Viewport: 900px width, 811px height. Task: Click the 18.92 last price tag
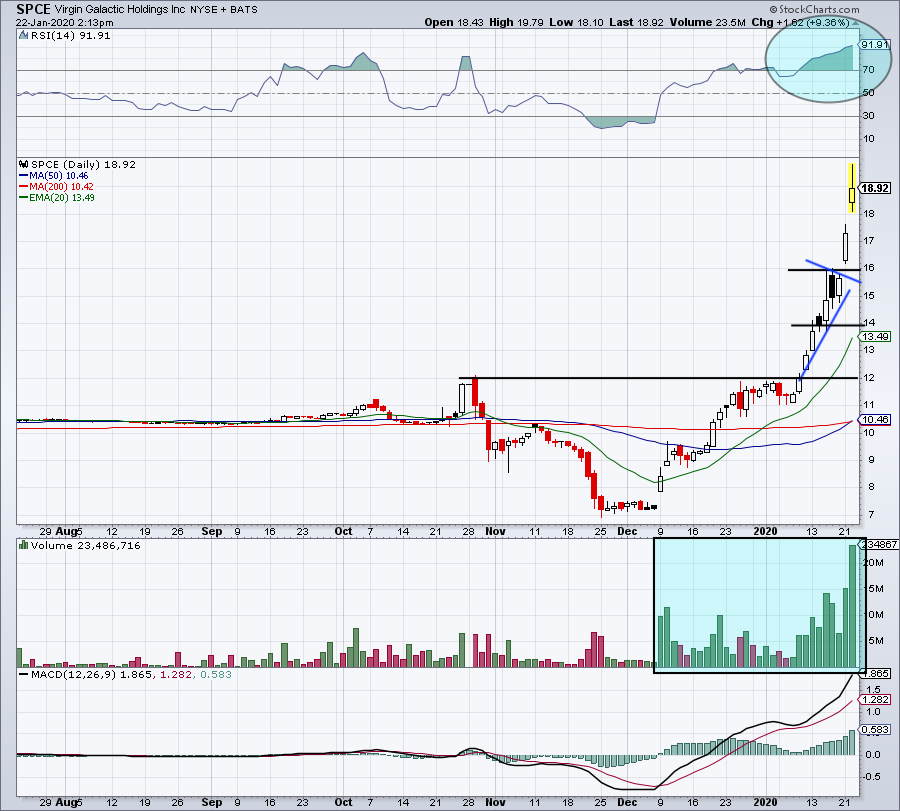(x=875, y=188)
